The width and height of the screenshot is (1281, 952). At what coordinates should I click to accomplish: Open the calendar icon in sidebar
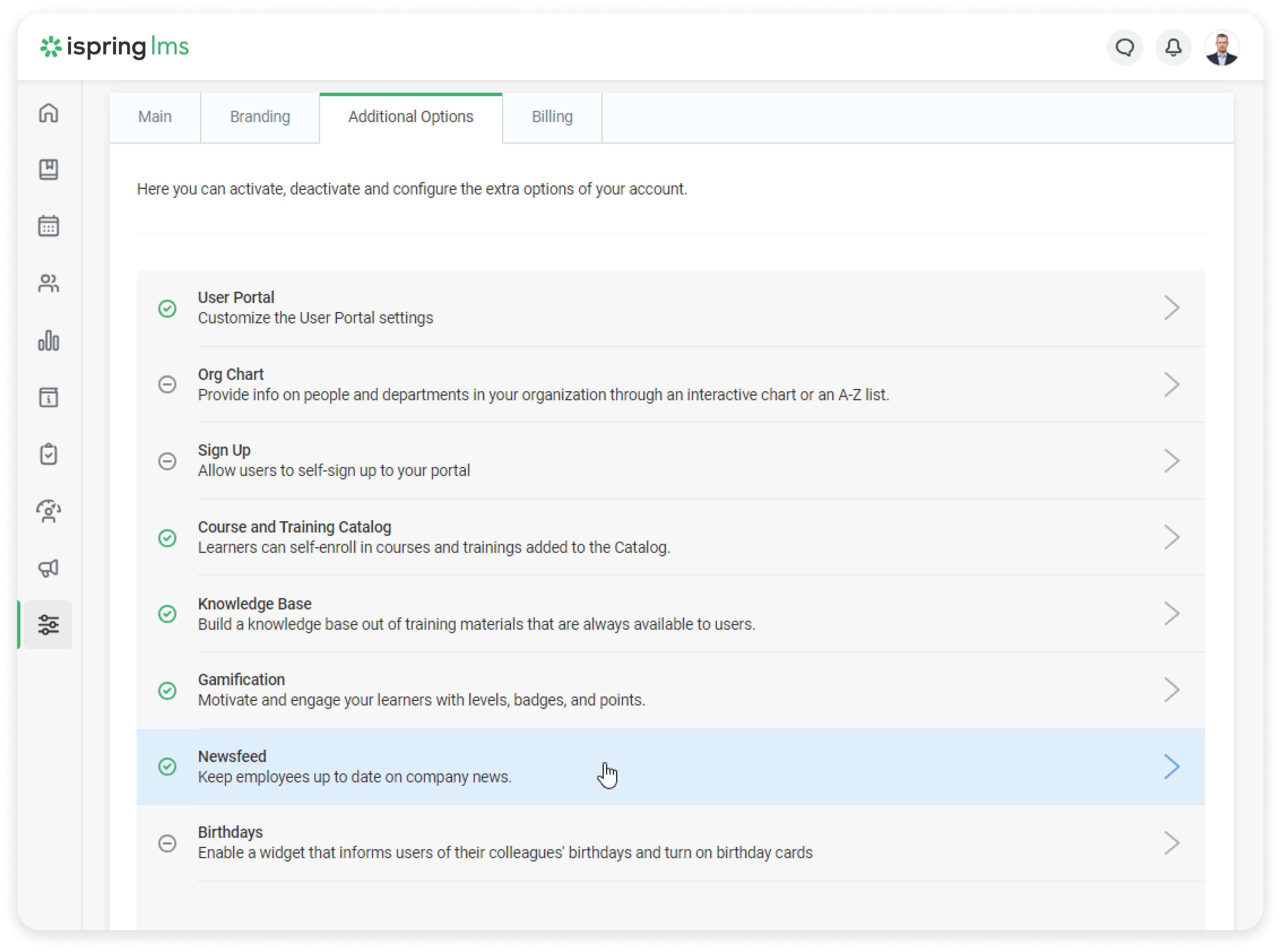(x=48, y=226)
